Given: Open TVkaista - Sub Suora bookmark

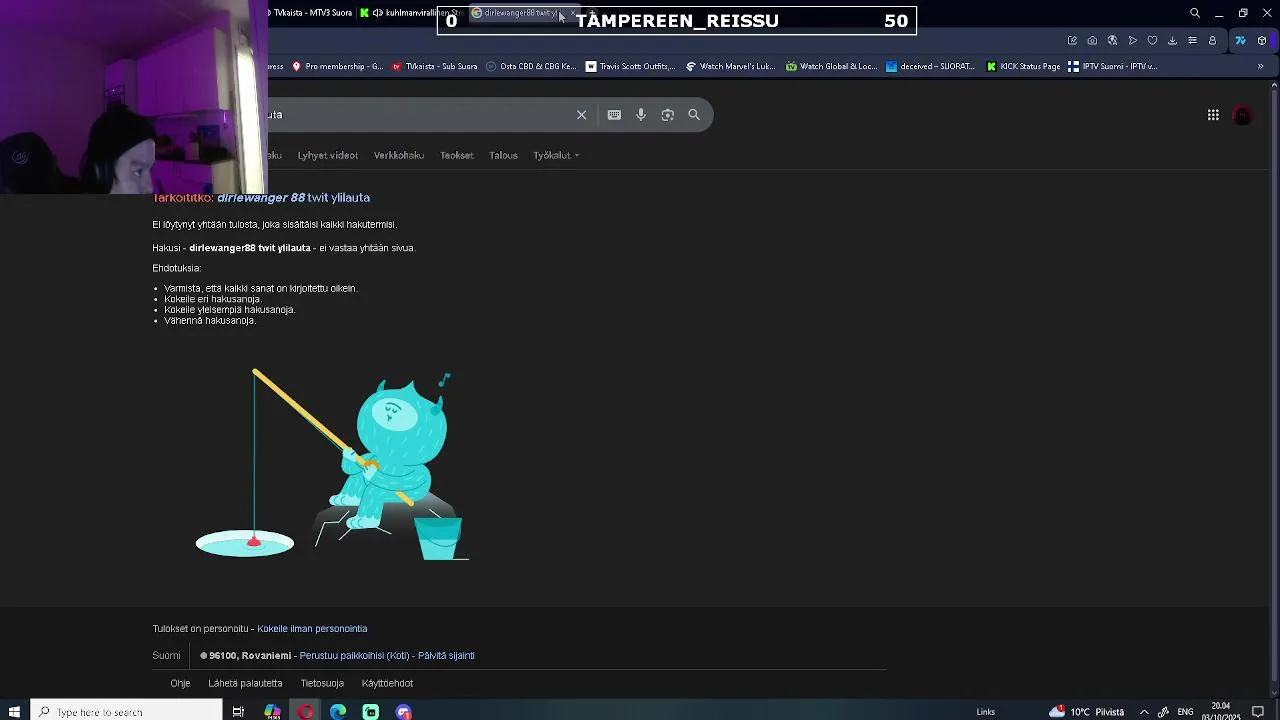Looking at the screenshot, I should [x=435, y=66].
